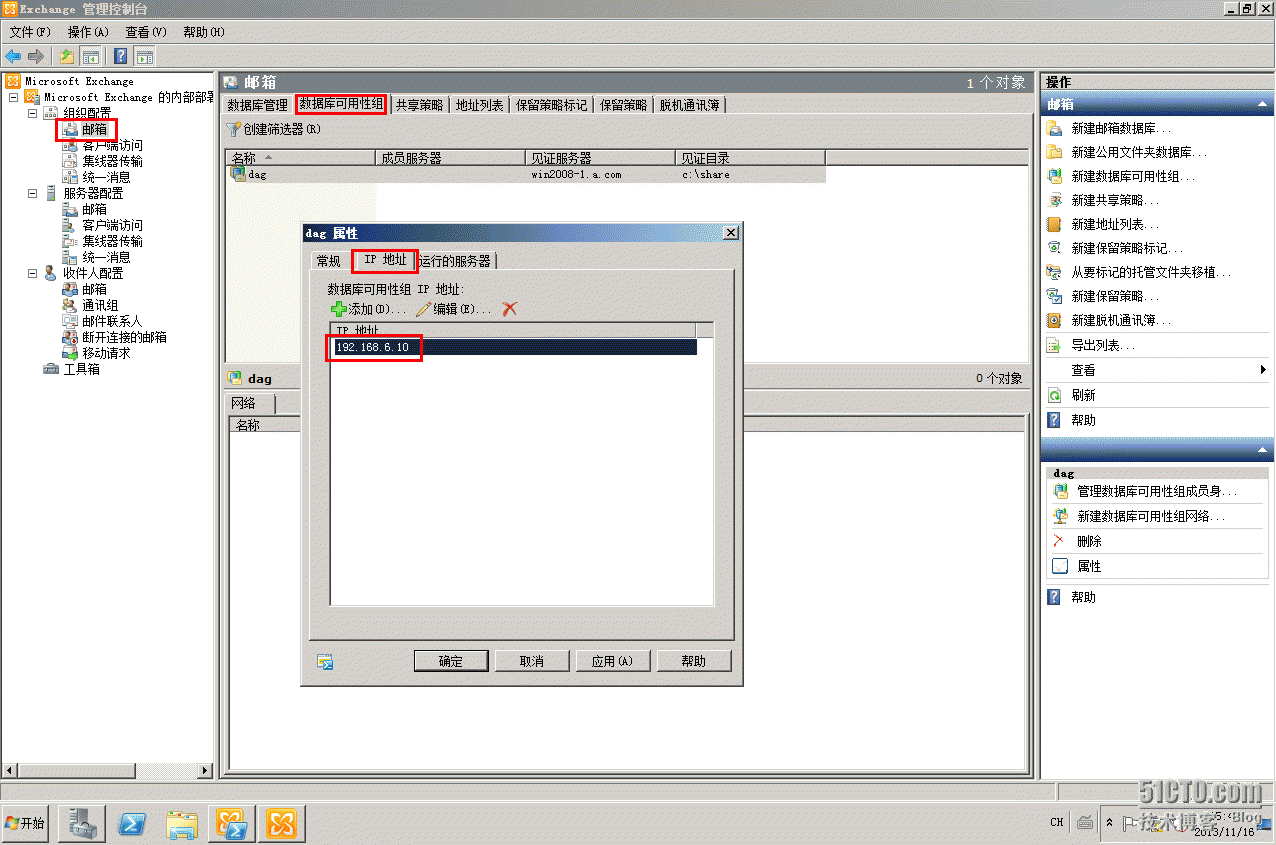Screen dimensions: 1276x845
Task: Click 新建数据库可用性组 action
Action: coord(1133,176)
